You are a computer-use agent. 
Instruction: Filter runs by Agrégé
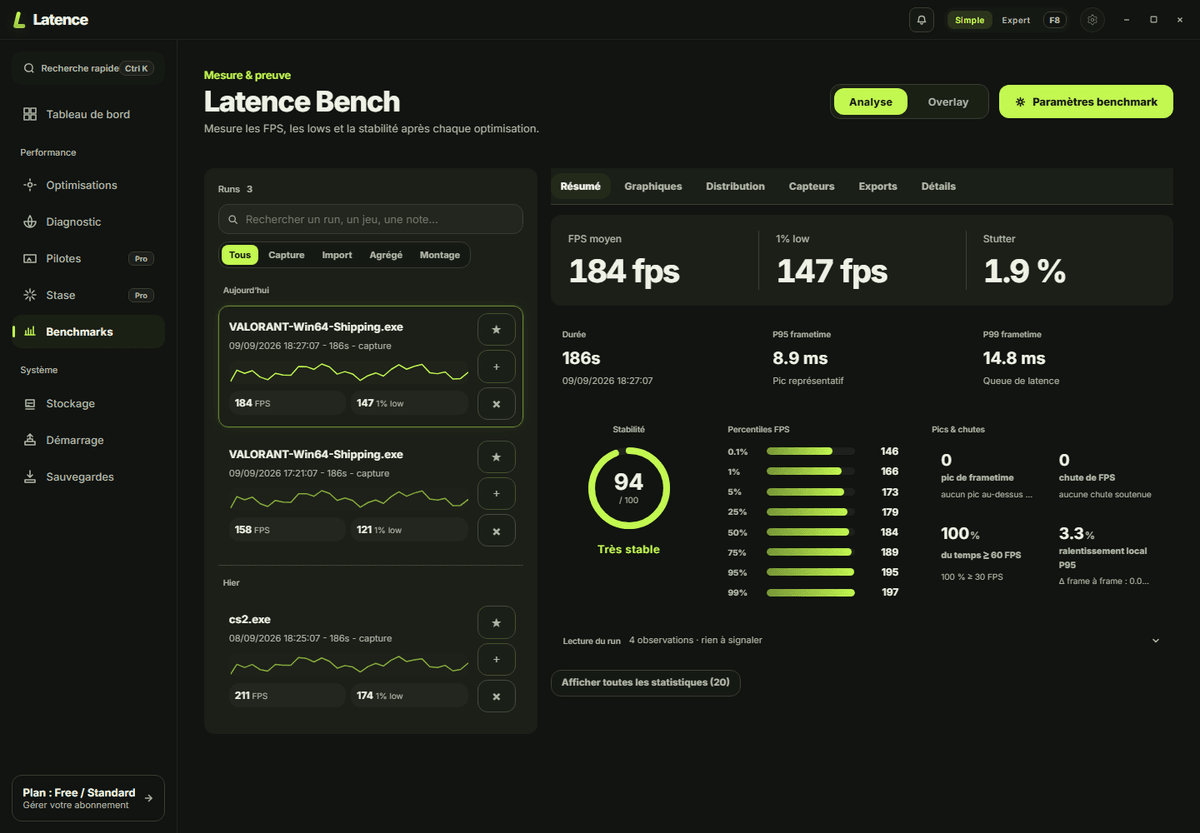coord(386,255)
